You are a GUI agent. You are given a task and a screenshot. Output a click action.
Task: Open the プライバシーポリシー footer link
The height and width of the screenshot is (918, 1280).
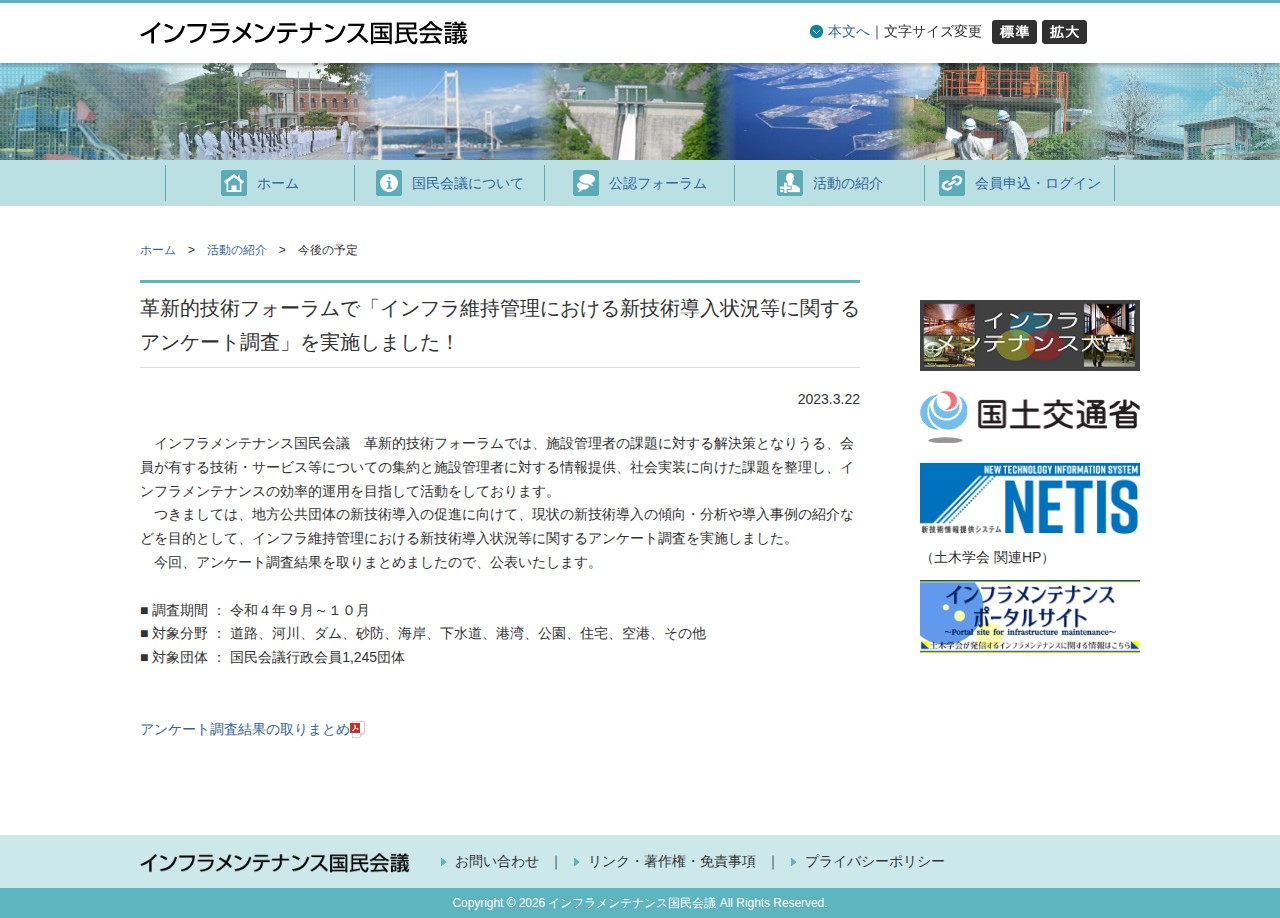coord(875,861)
